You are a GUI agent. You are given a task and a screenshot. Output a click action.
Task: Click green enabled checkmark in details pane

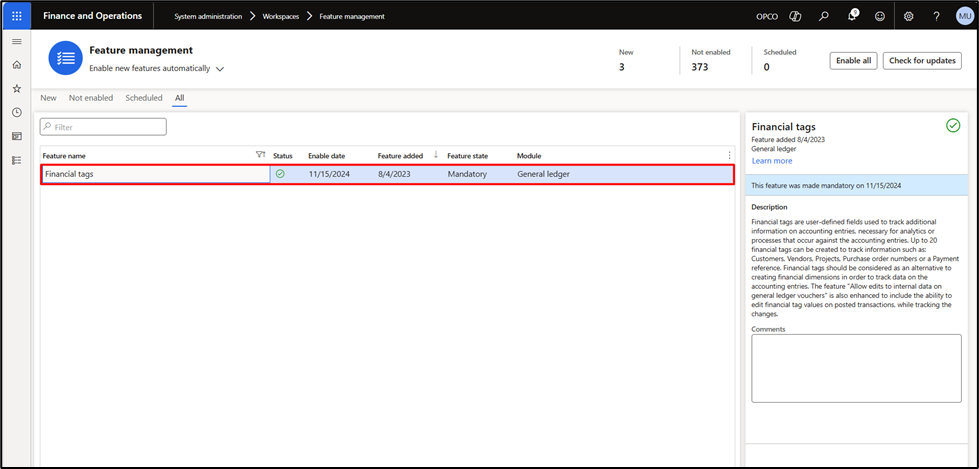[x=953, y=126]
